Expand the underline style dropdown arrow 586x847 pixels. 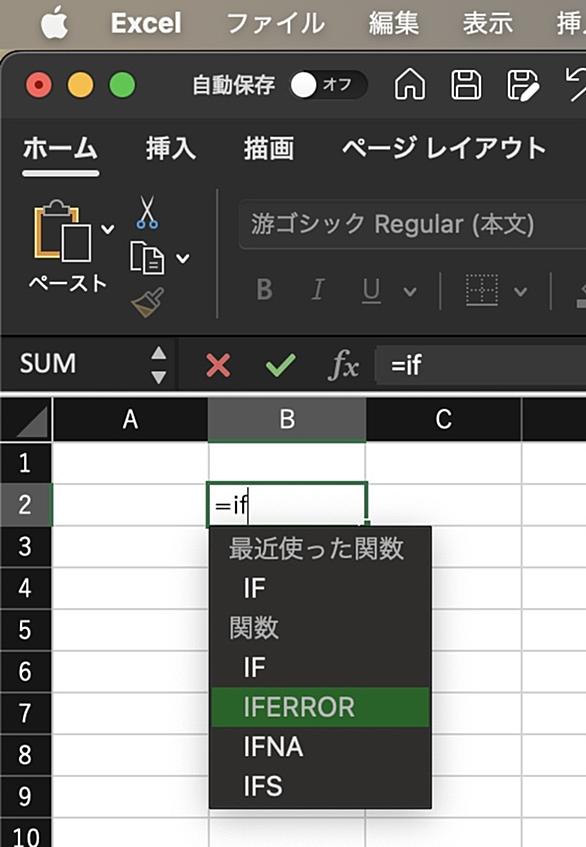tap(410, 292)
